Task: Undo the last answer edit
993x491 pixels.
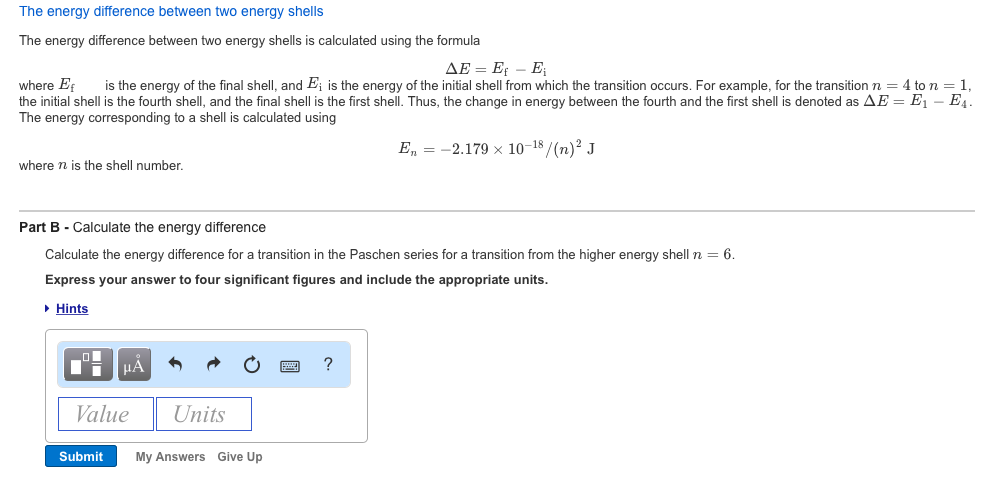Action: [175, 364]
